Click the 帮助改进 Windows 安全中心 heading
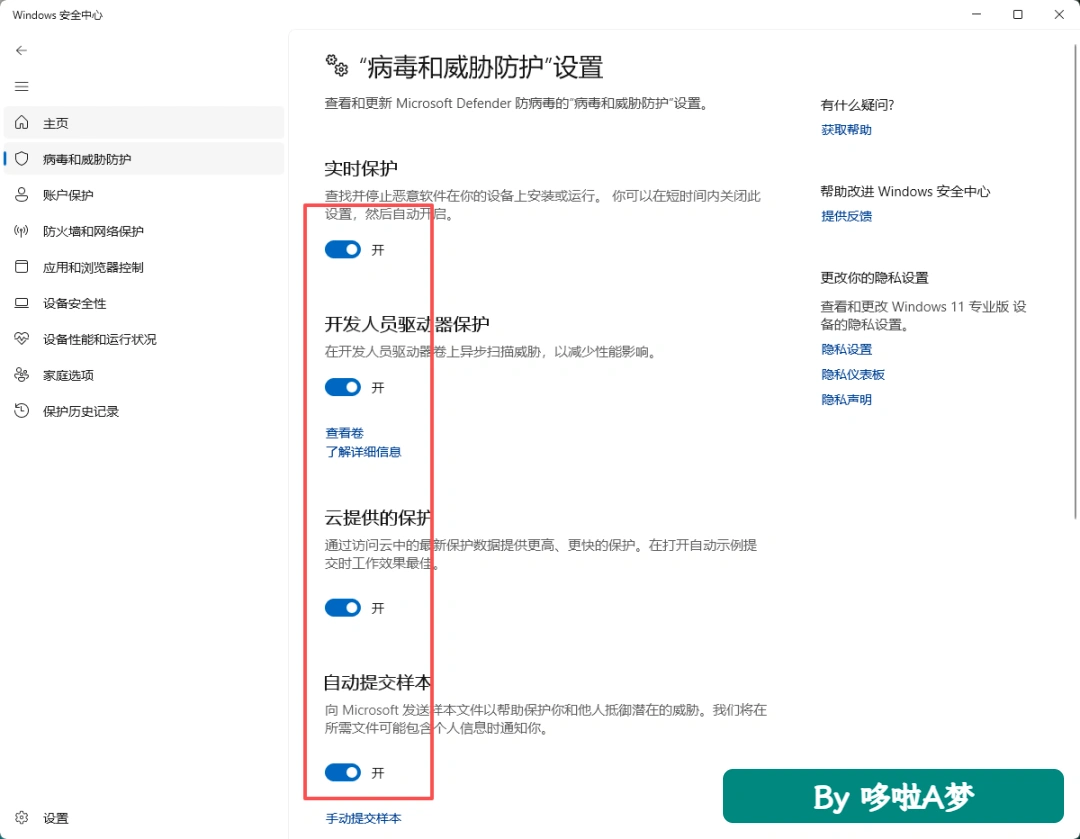This screenshot has height=839, width=1080. pyautogui.click(x=905, y=191)
